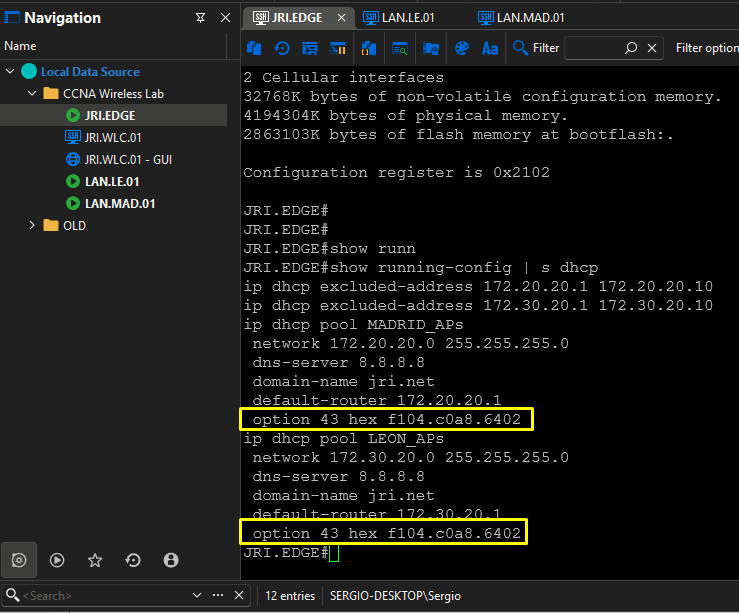
Task: Click the blue Filter magnifier icon
Action: [520, 48]
